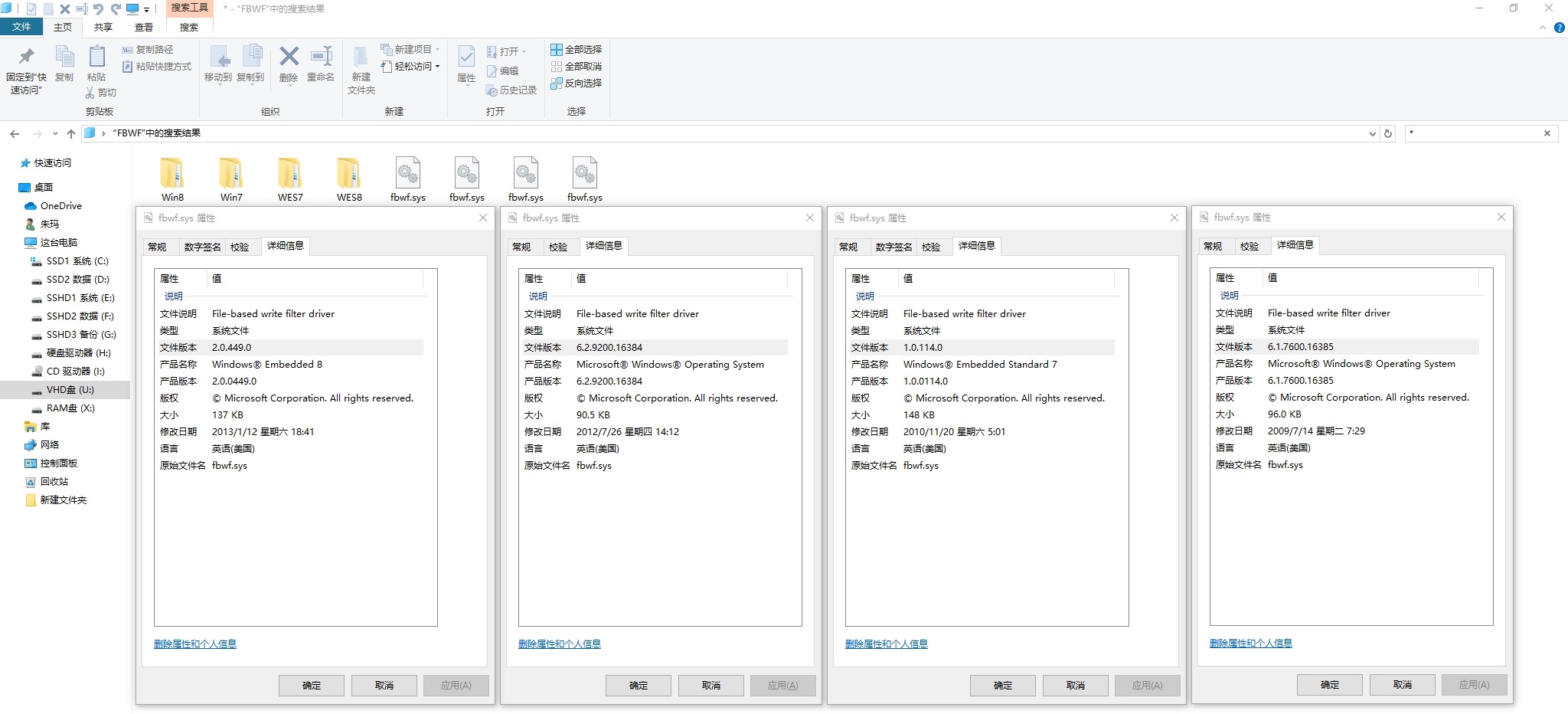Open the 打开 open dropdown

(x=507, y=52)
